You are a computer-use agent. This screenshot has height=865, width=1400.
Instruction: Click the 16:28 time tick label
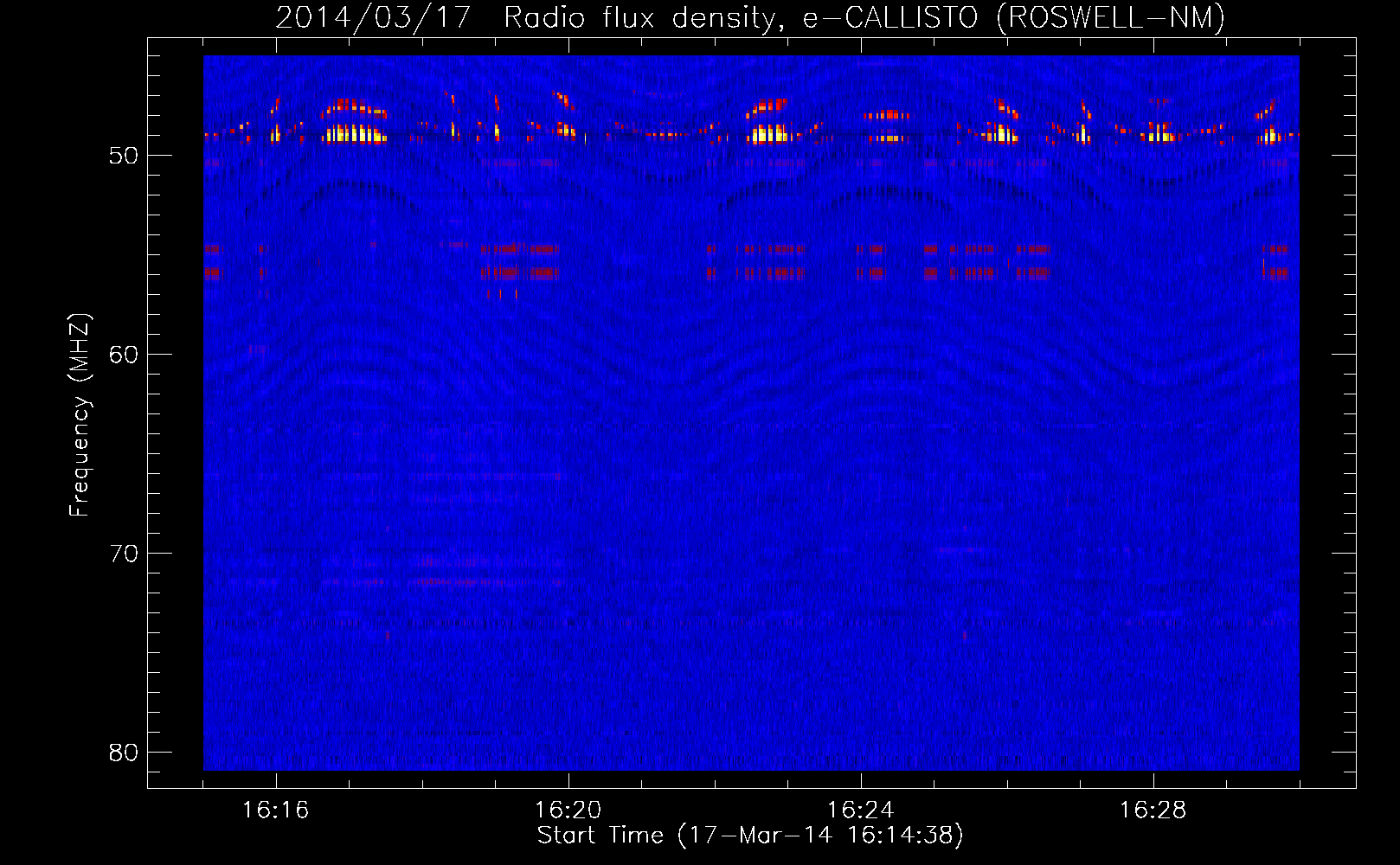(x=1153, y=811)
